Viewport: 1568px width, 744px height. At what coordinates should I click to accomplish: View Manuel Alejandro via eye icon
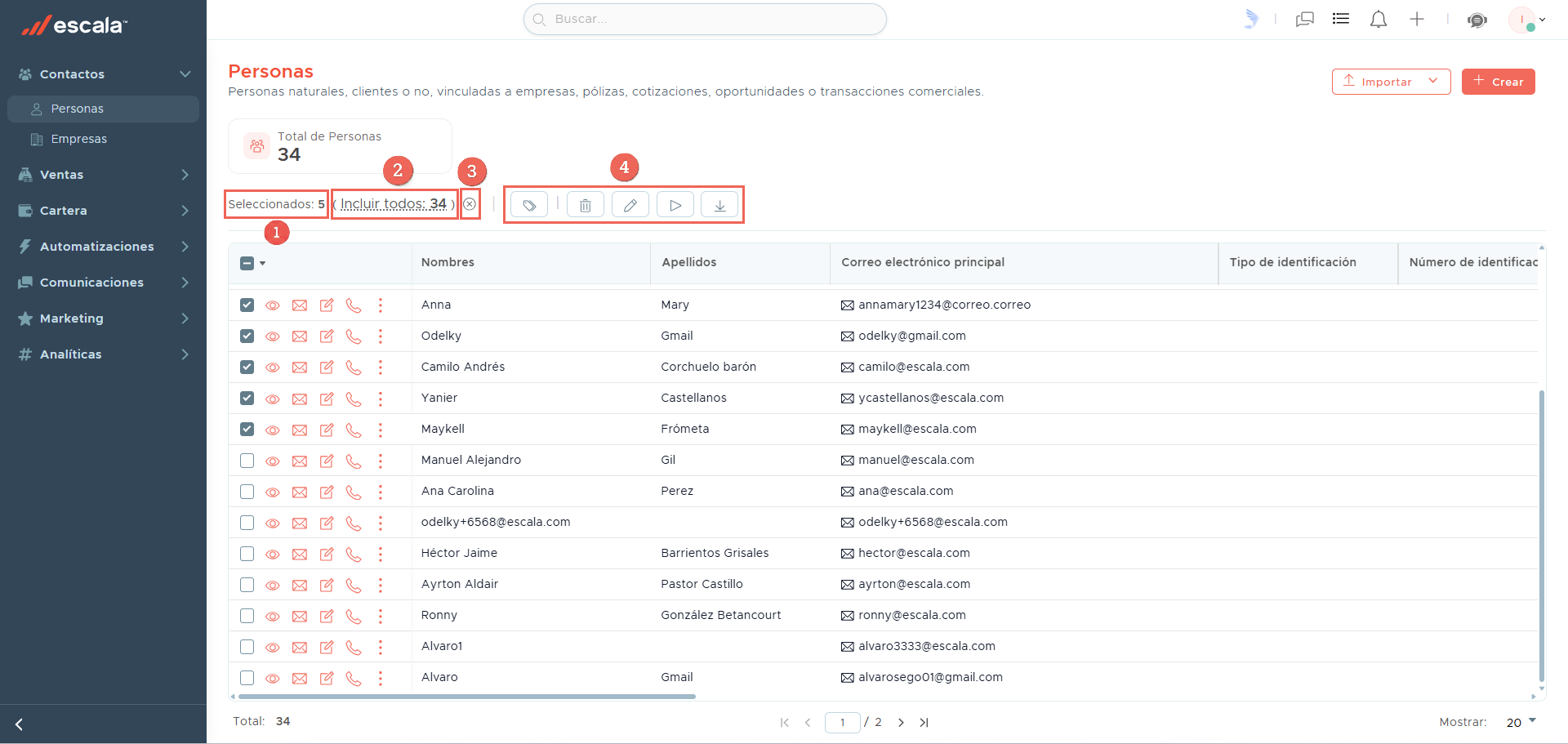273,461
